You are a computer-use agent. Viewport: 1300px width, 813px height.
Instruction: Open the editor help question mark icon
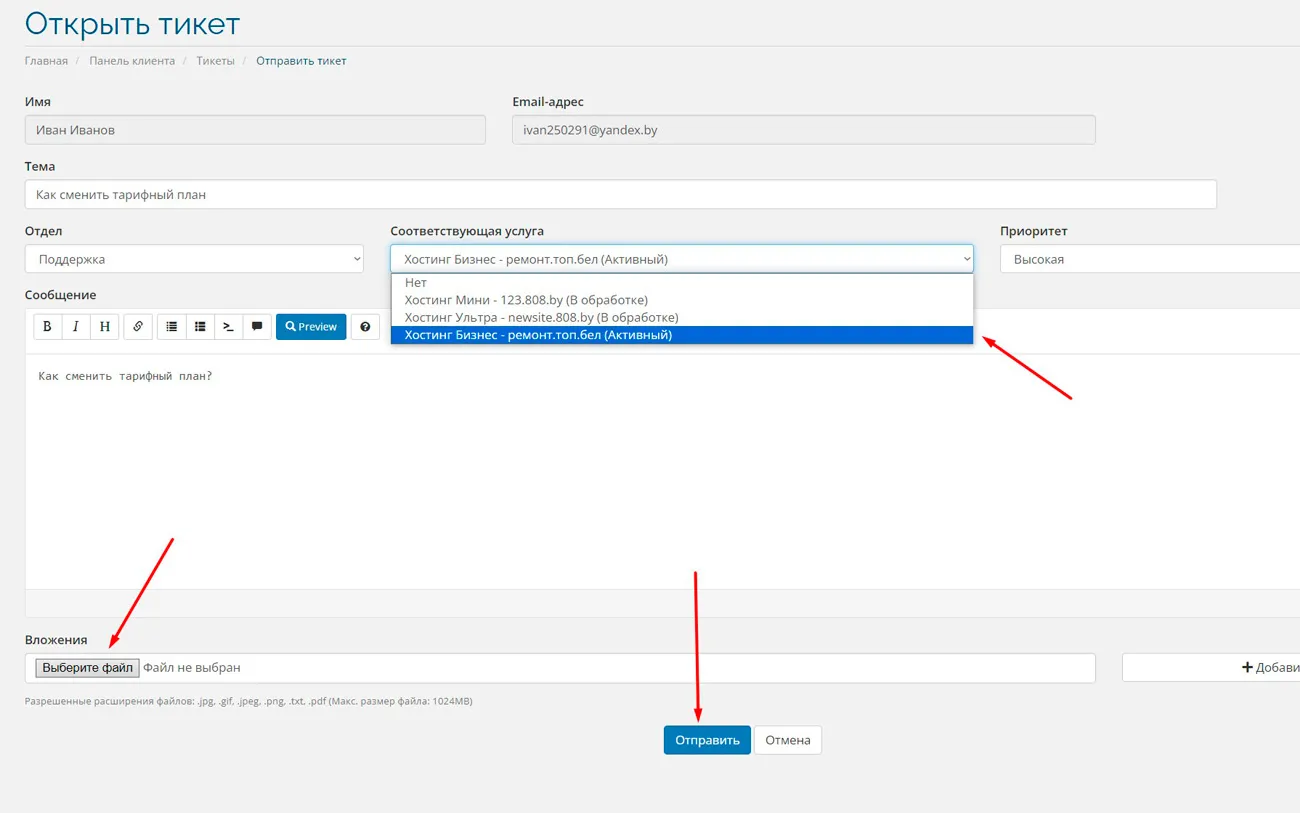click(x=365, y=327)
